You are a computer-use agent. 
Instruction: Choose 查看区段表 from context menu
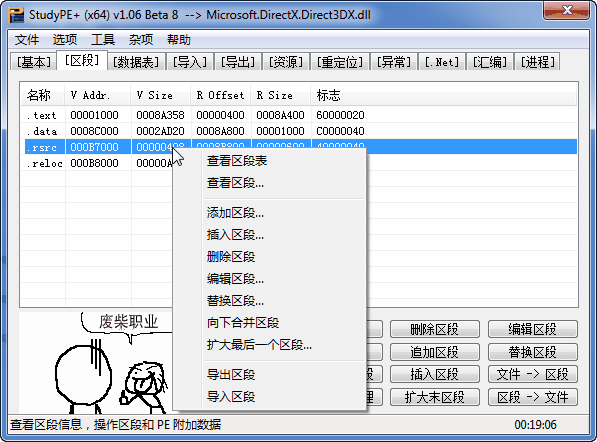click(x=270, y=161)
